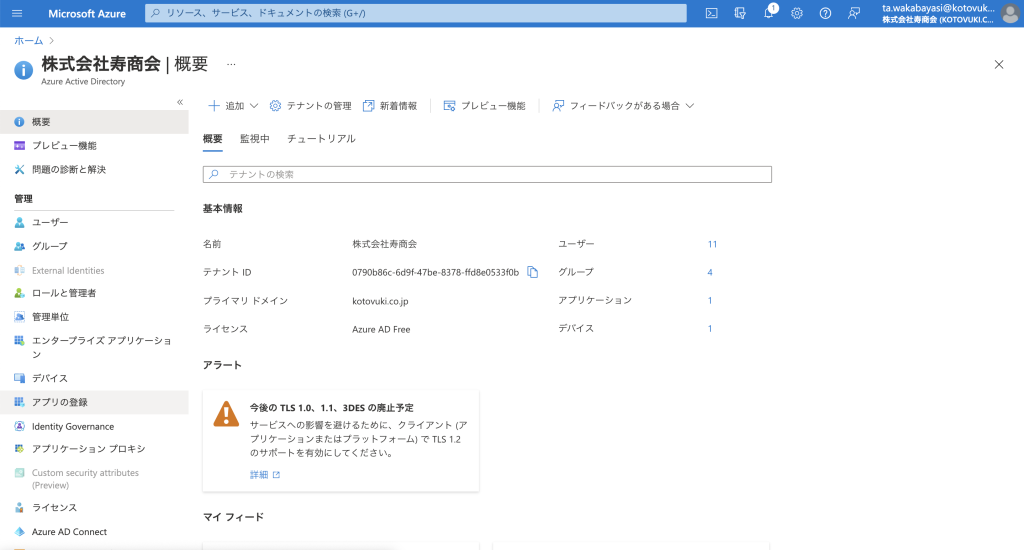Screen dimensions: 1024x550
Task: Click the ロールと管理者 sidebar icon
Action: (20, 293)
